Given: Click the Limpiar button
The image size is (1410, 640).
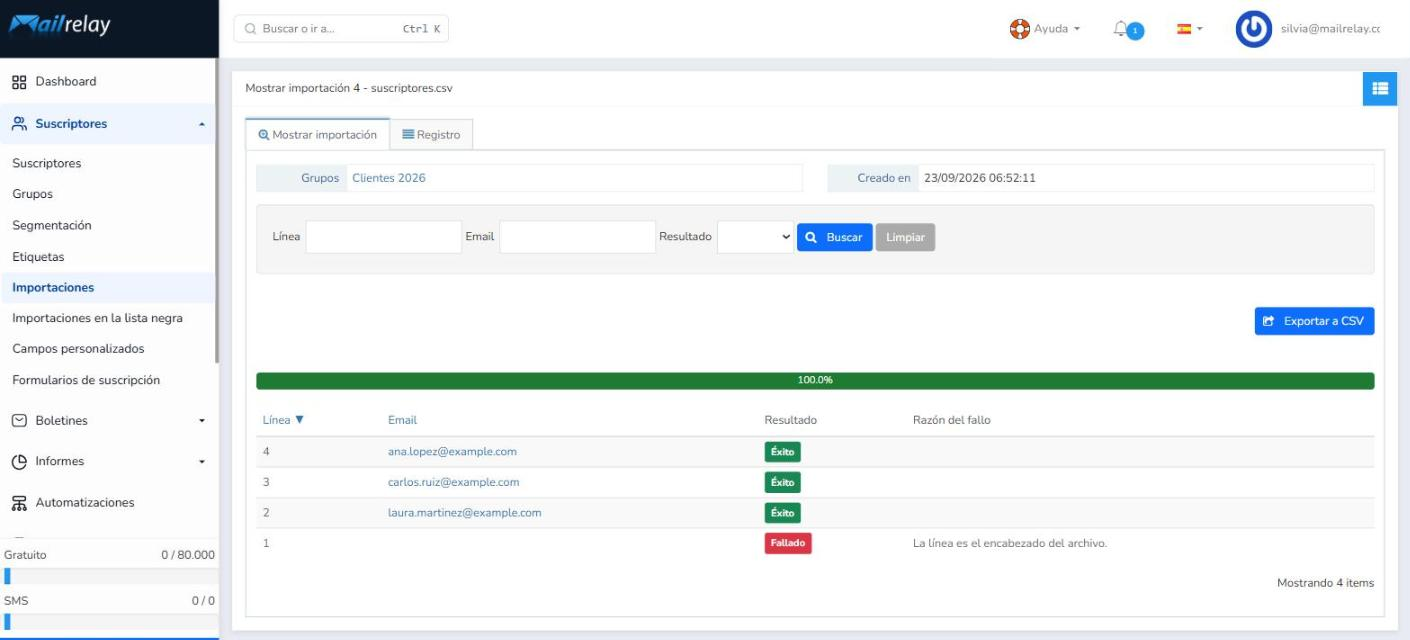Looking at the screenshot, I should tap(905, 237).
